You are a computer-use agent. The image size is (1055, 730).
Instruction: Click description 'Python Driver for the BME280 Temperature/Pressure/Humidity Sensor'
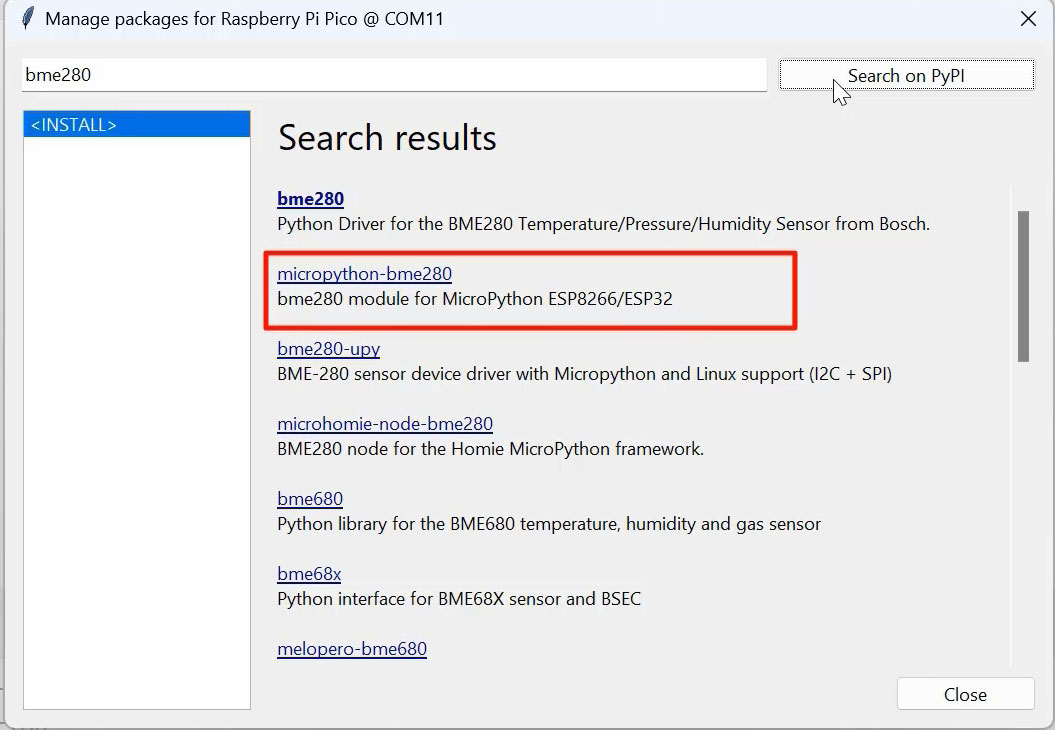tap(552, 224)
